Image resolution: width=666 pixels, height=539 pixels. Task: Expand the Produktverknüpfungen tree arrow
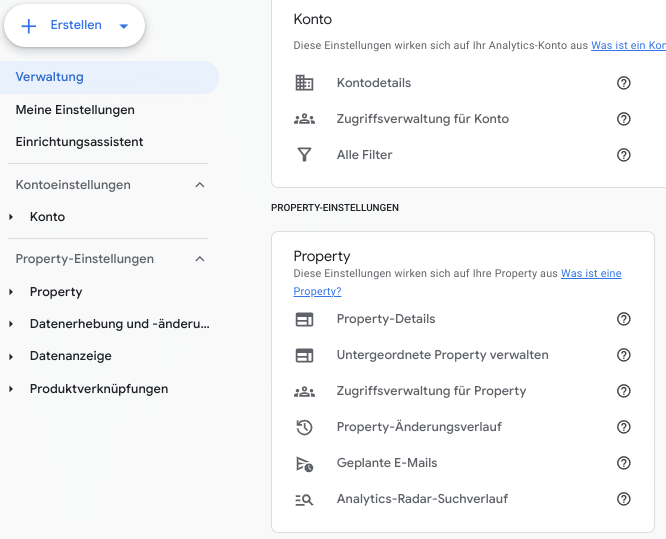[11, 389]
